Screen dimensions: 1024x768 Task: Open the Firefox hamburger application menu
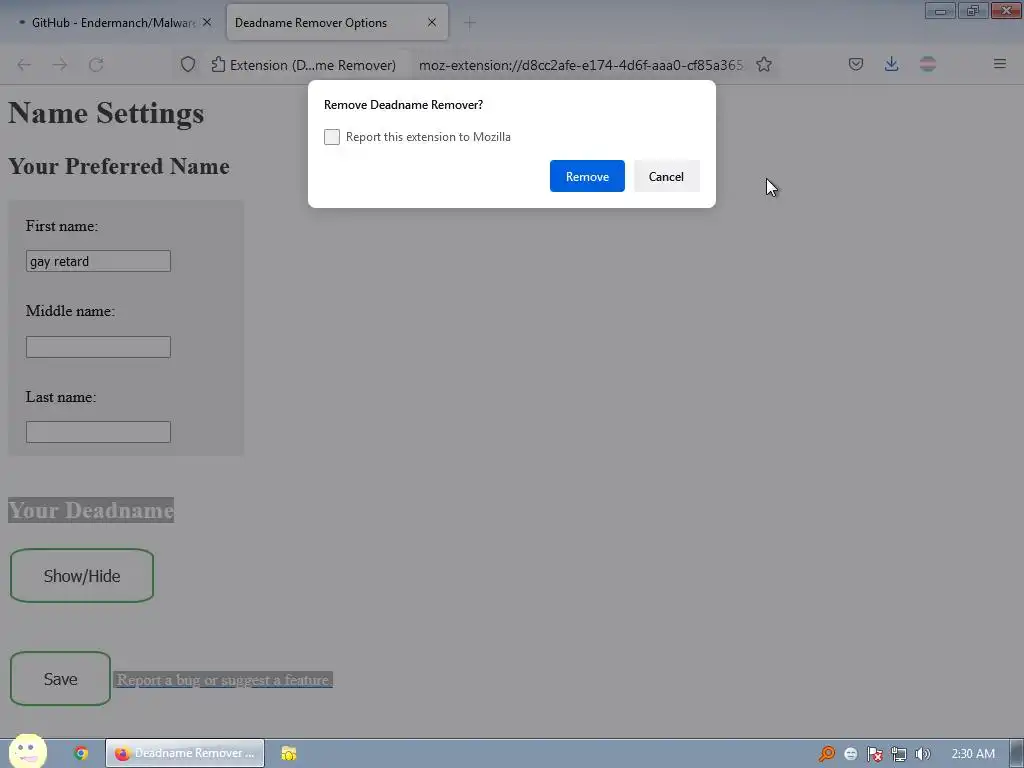coord(1000,64)
